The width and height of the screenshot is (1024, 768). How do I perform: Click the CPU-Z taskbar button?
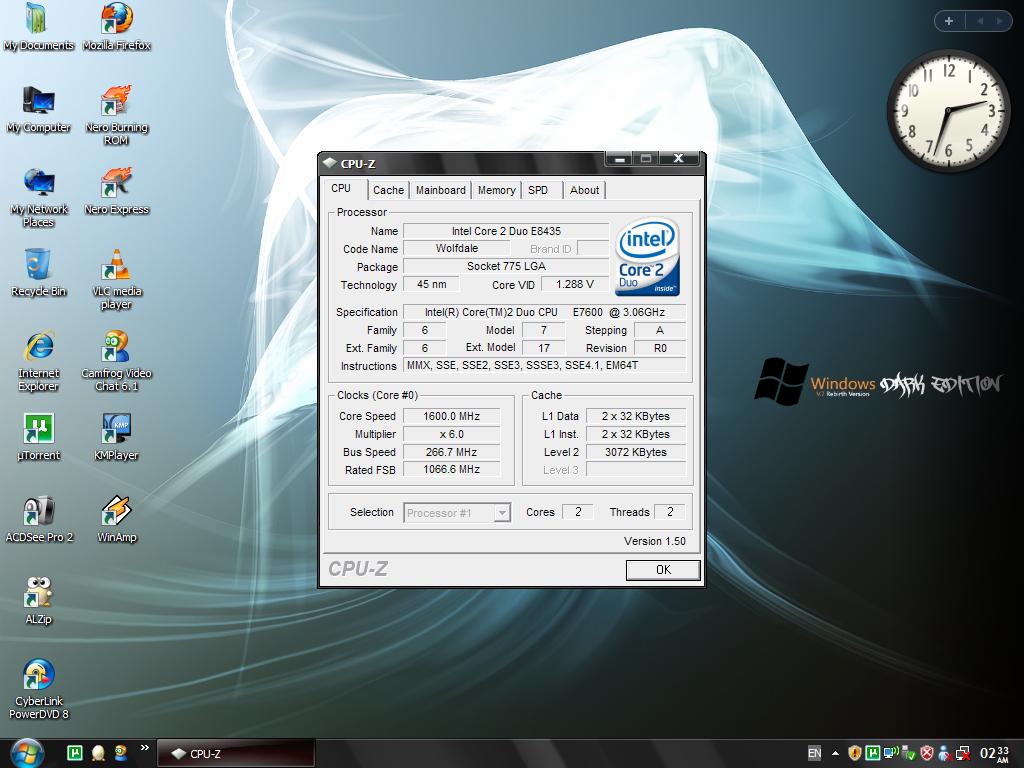237,754
